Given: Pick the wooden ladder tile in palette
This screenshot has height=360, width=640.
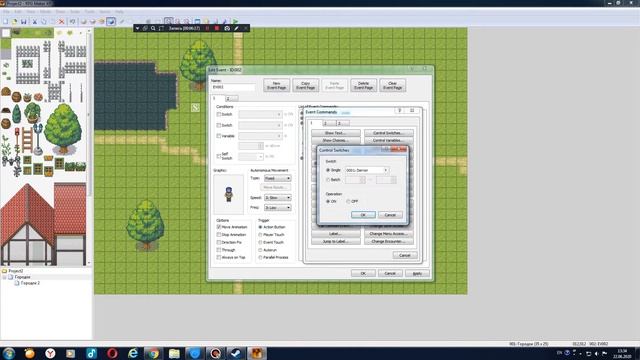Looking at the screenshot, I should [x=27, y=140].
